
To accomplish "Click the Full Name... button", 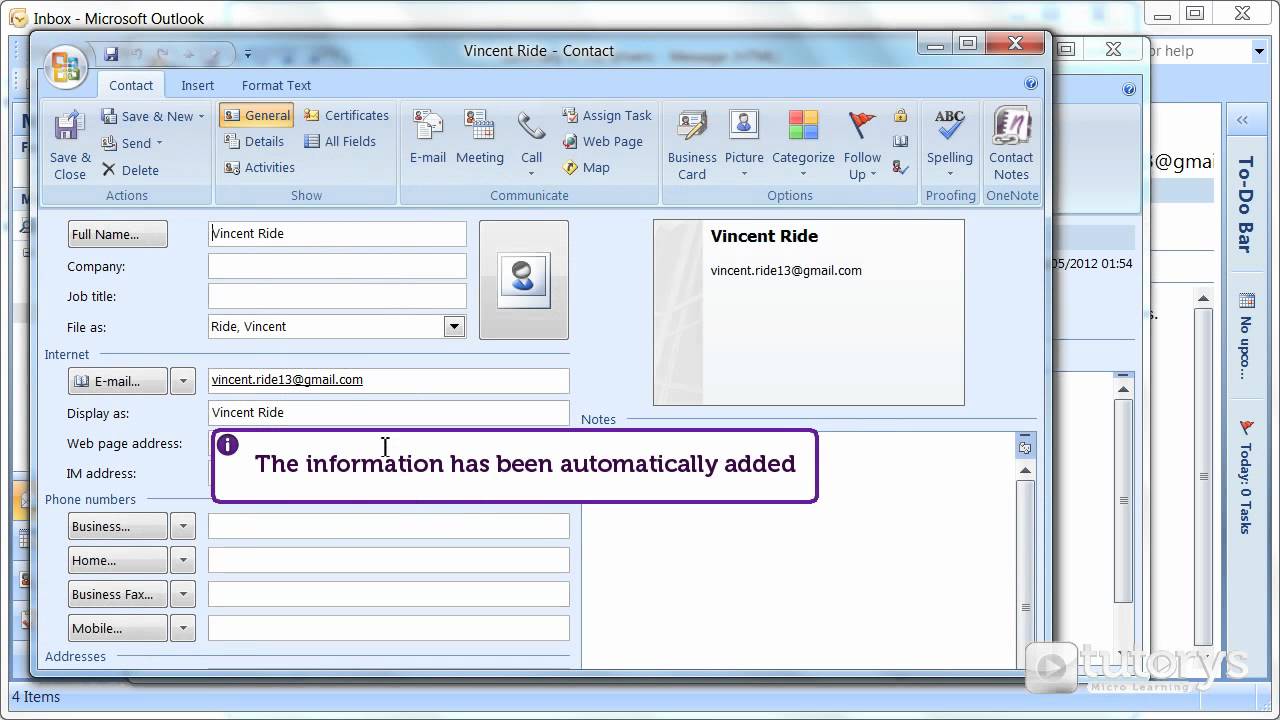I will 117,234.
